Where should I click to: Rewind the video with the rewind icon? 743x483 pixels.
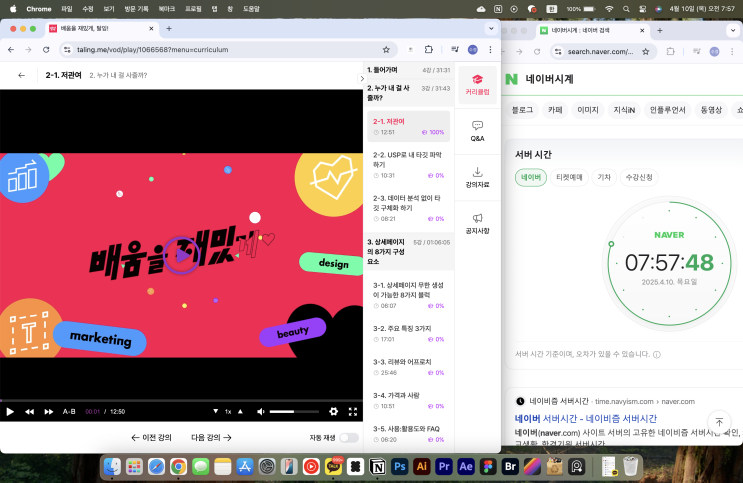coord(29,411)
